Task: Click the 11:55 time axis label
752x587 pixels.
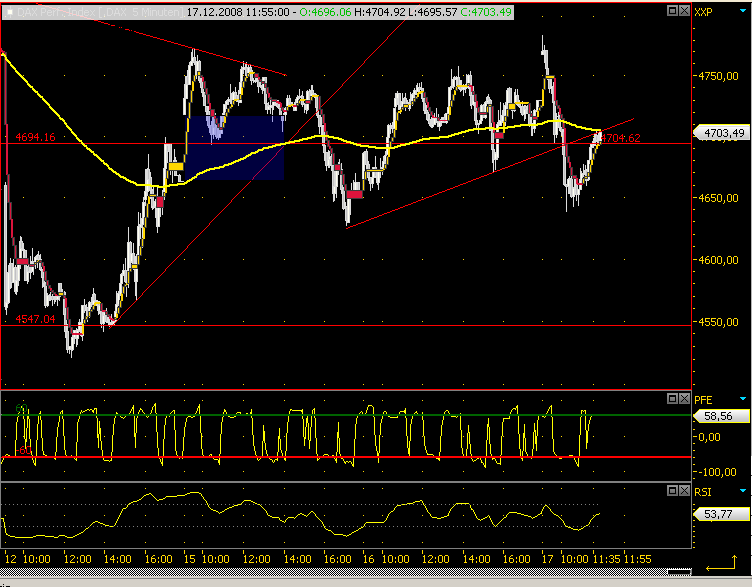Action: pos(637,559)
